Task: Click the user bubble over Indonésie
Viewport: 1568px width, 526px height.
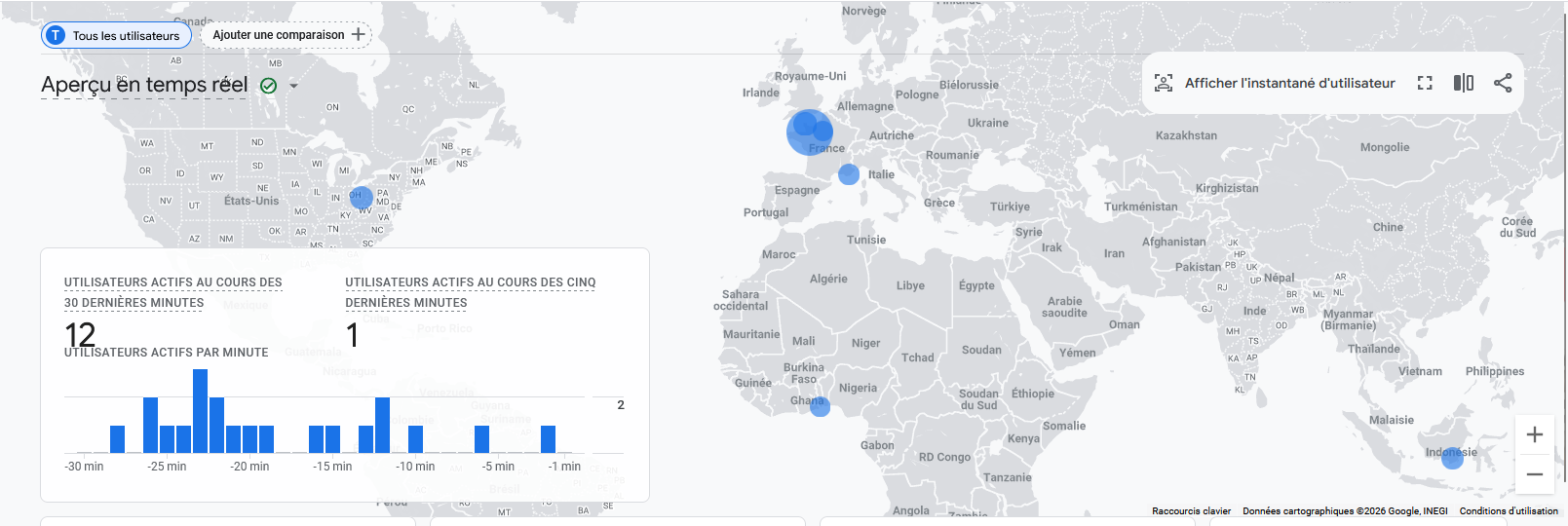Action: [1452, 458]
